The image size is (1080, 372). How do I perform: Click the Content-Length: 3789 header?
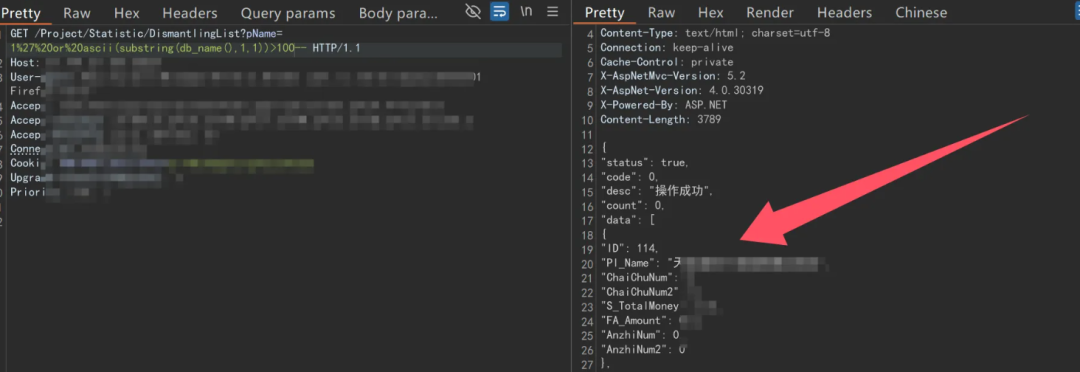click(x=661, y=120)
